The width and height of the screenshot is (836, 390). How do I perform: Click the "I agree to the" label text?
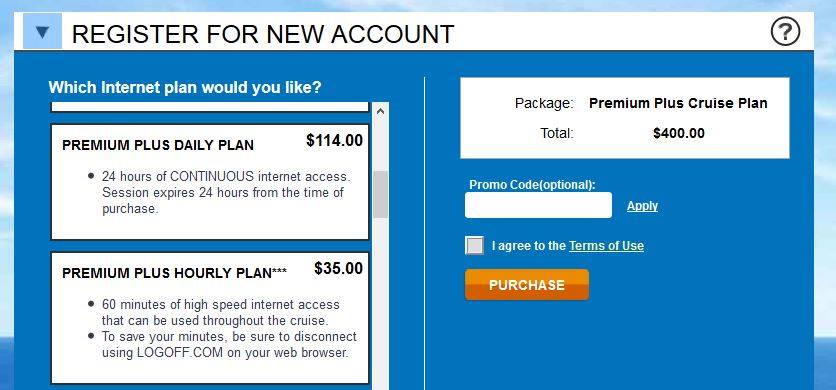pos(528,246)
